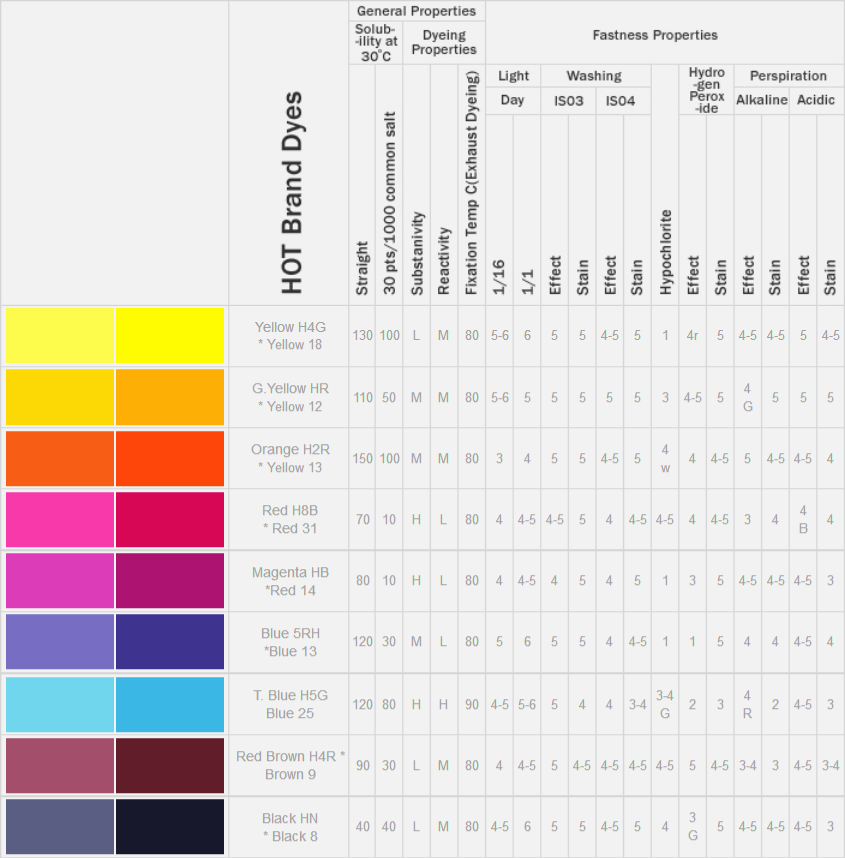The width and height of the screenshot is (845, 858).
Task: Click the '1/16' light column header
Action: pyautogui.click(x=499, y=277)
